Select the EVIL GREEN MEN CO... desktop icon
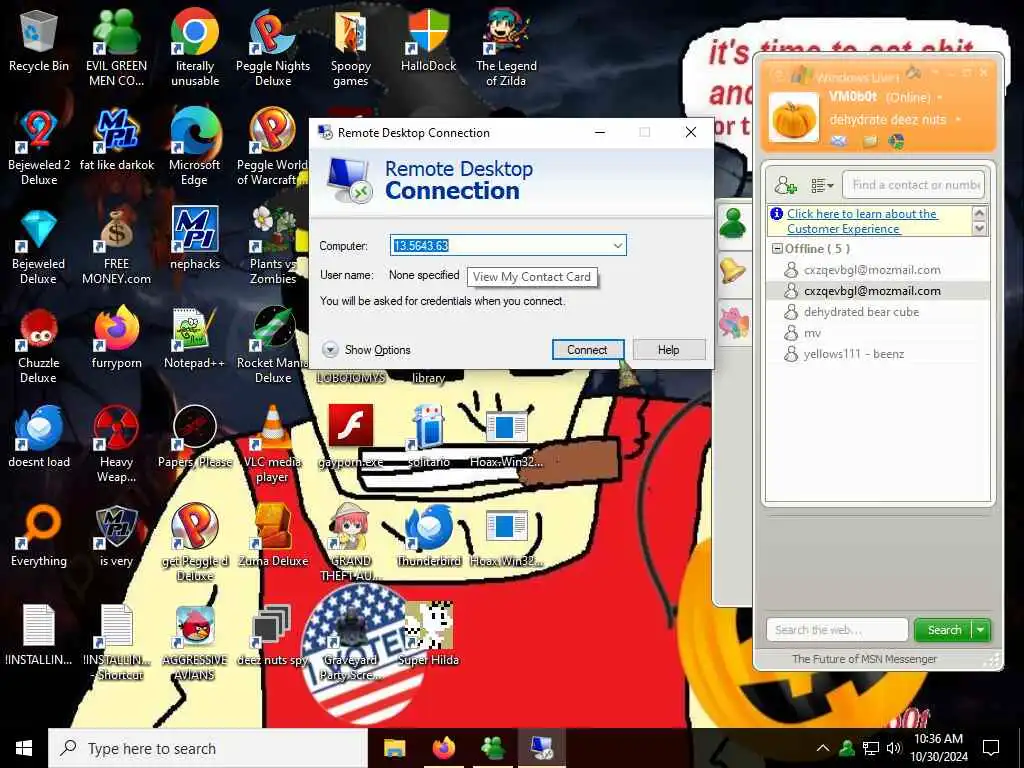This screenshot has height=768, width=1024. pyautogui.click(x=116, y=49)
